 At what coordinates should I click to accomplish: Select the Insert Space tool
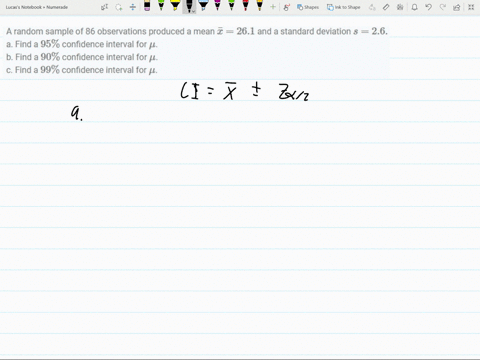point(133,7)
